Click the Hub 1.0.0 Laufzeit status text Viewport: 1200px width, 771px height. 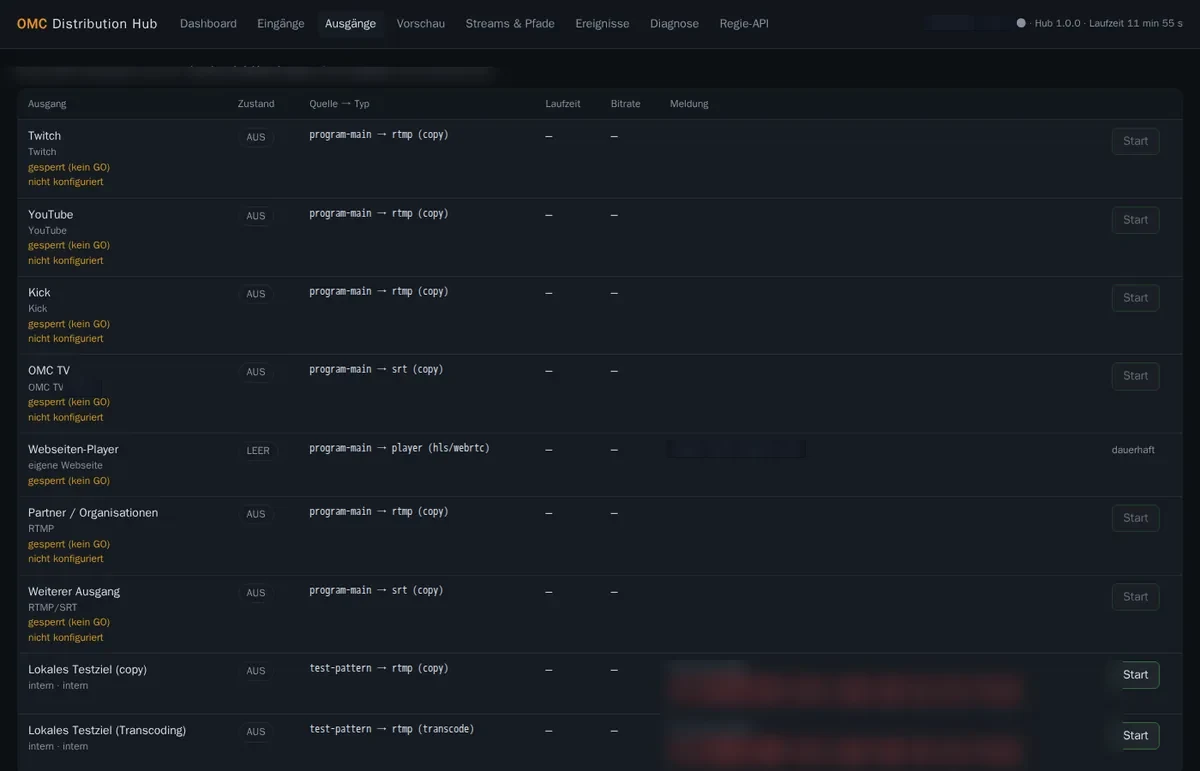point(1109,23)
